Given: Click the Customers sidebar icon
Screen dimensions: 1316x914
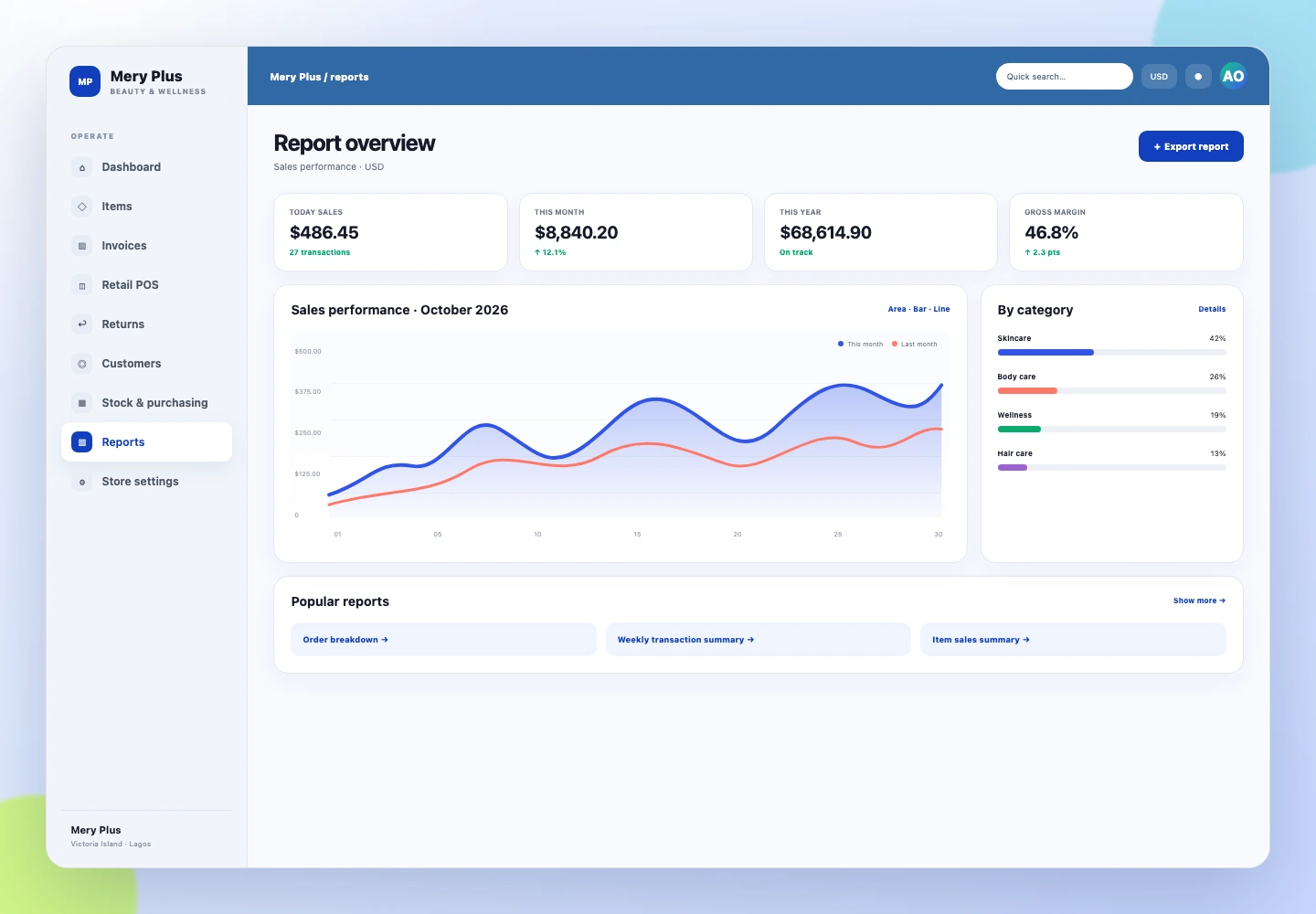Looking at the screenshot, I should pyautogui.click(x=82, y=364).
